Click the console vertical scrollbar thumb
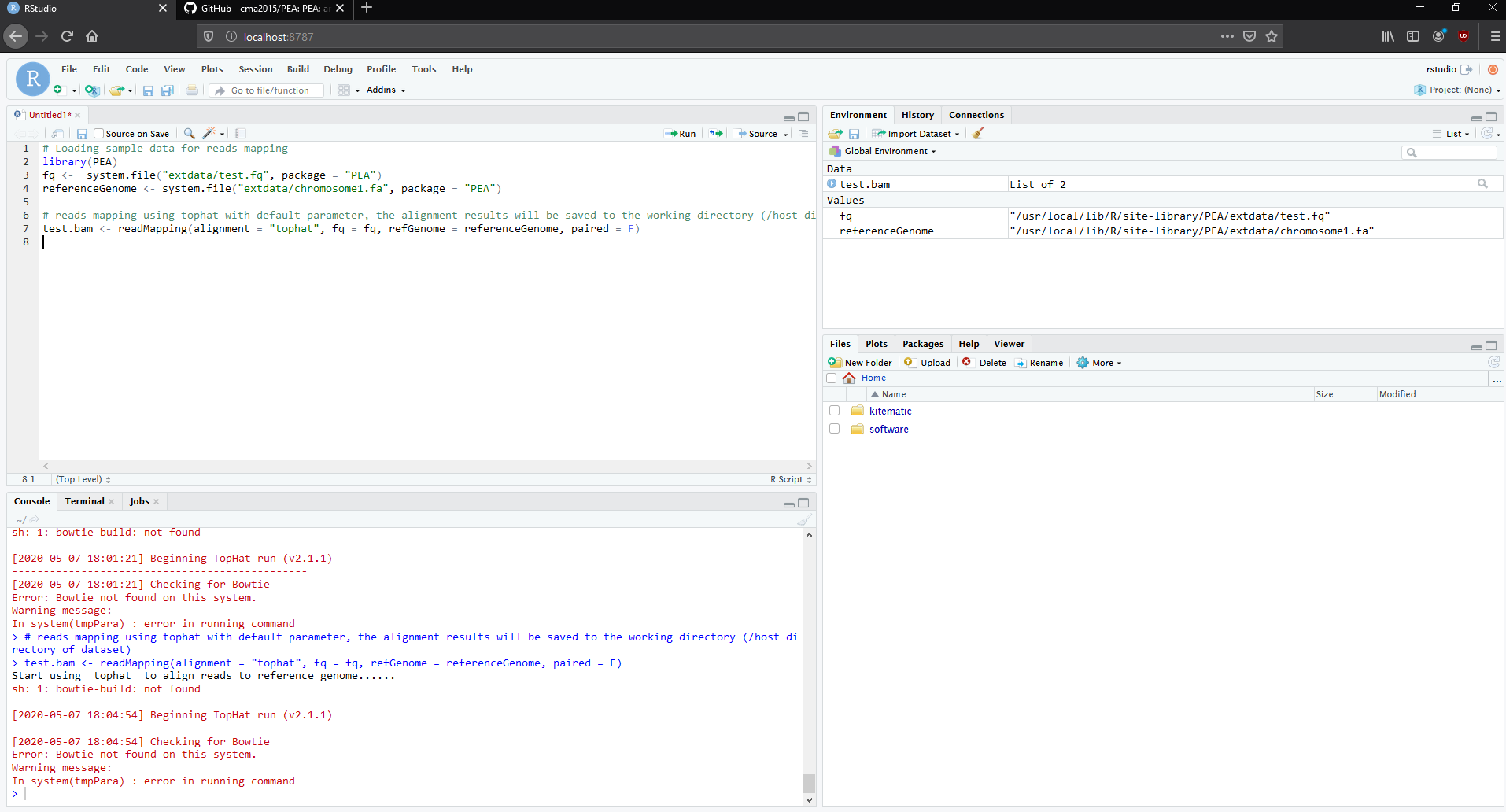The height and width of the screenshot is (812, 1506). point(809,783)
